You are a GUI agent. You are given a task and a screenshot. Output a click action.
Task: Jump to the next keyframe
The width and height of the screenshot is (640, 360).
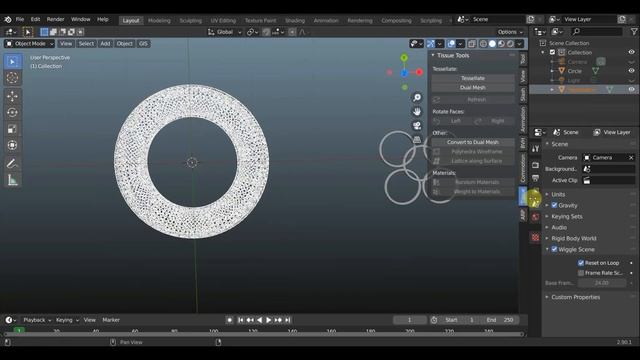(x=278, y=320)
